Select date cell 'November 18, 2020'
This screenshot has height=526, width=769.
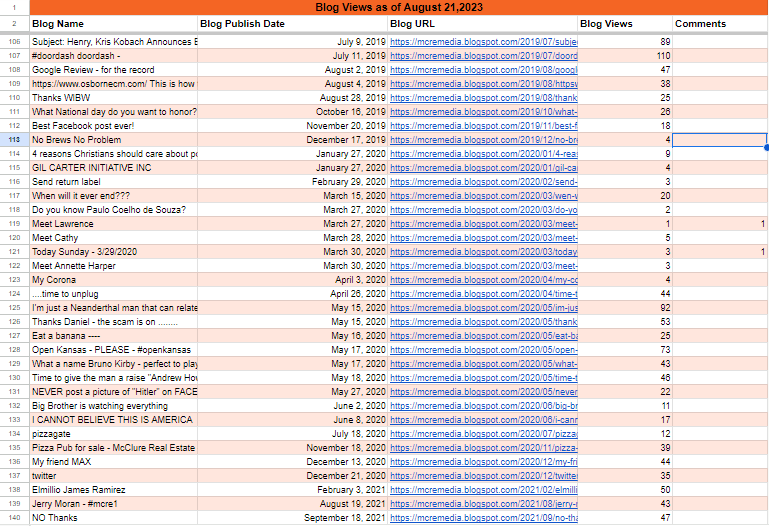coord(292,448)
